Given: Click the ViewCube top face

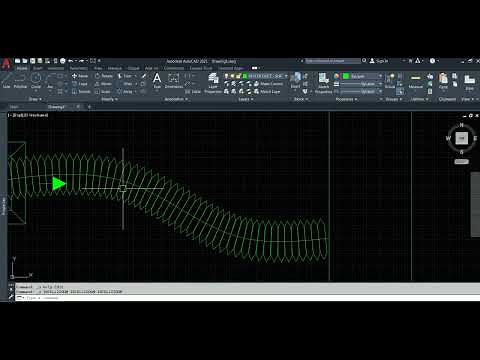Looking at the screenshot, I should tap(462, 138).
